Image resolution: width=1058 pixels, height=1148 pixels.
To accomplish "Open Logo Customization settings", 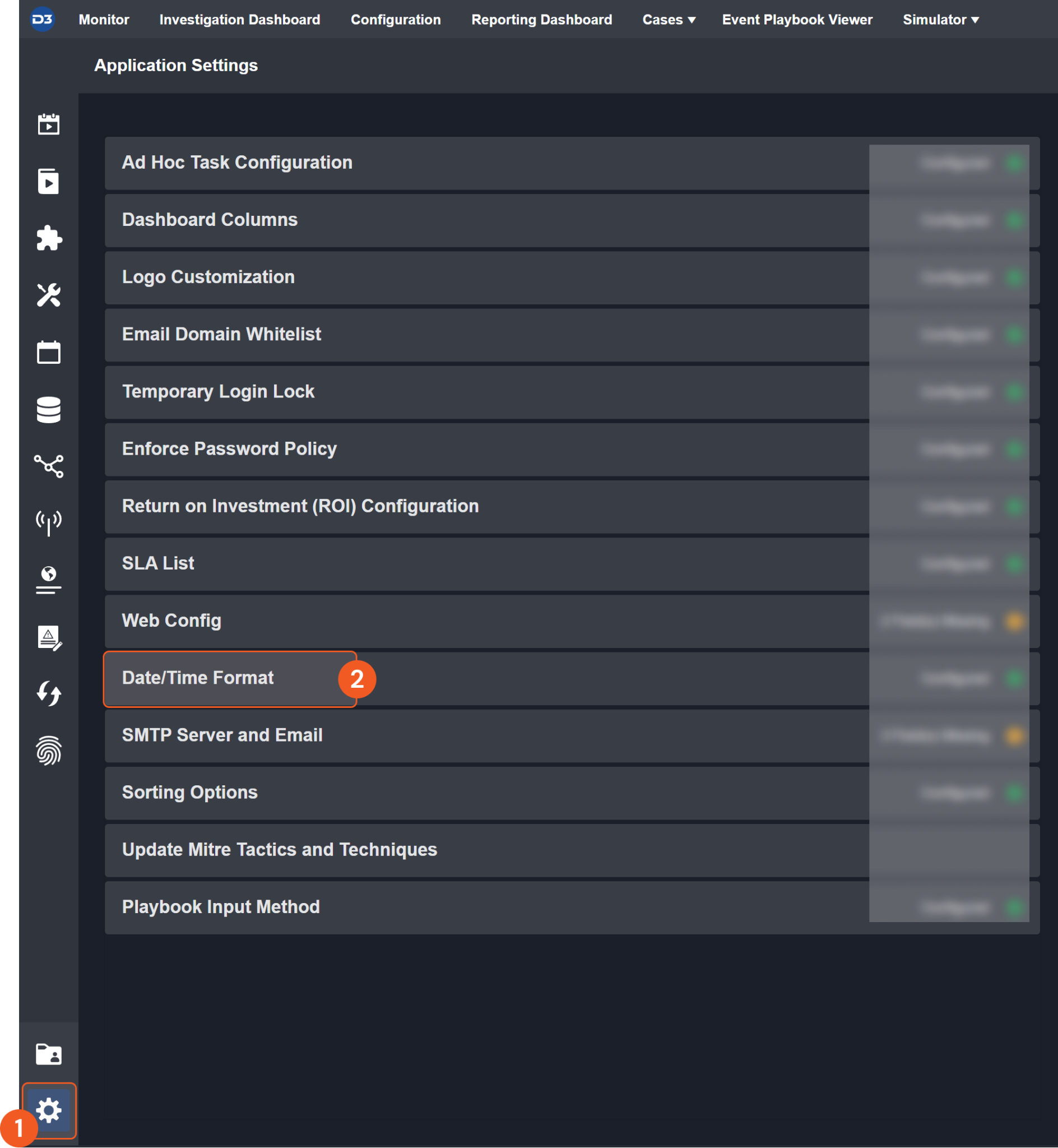I will pyautogui.click(x=208, y=277).
